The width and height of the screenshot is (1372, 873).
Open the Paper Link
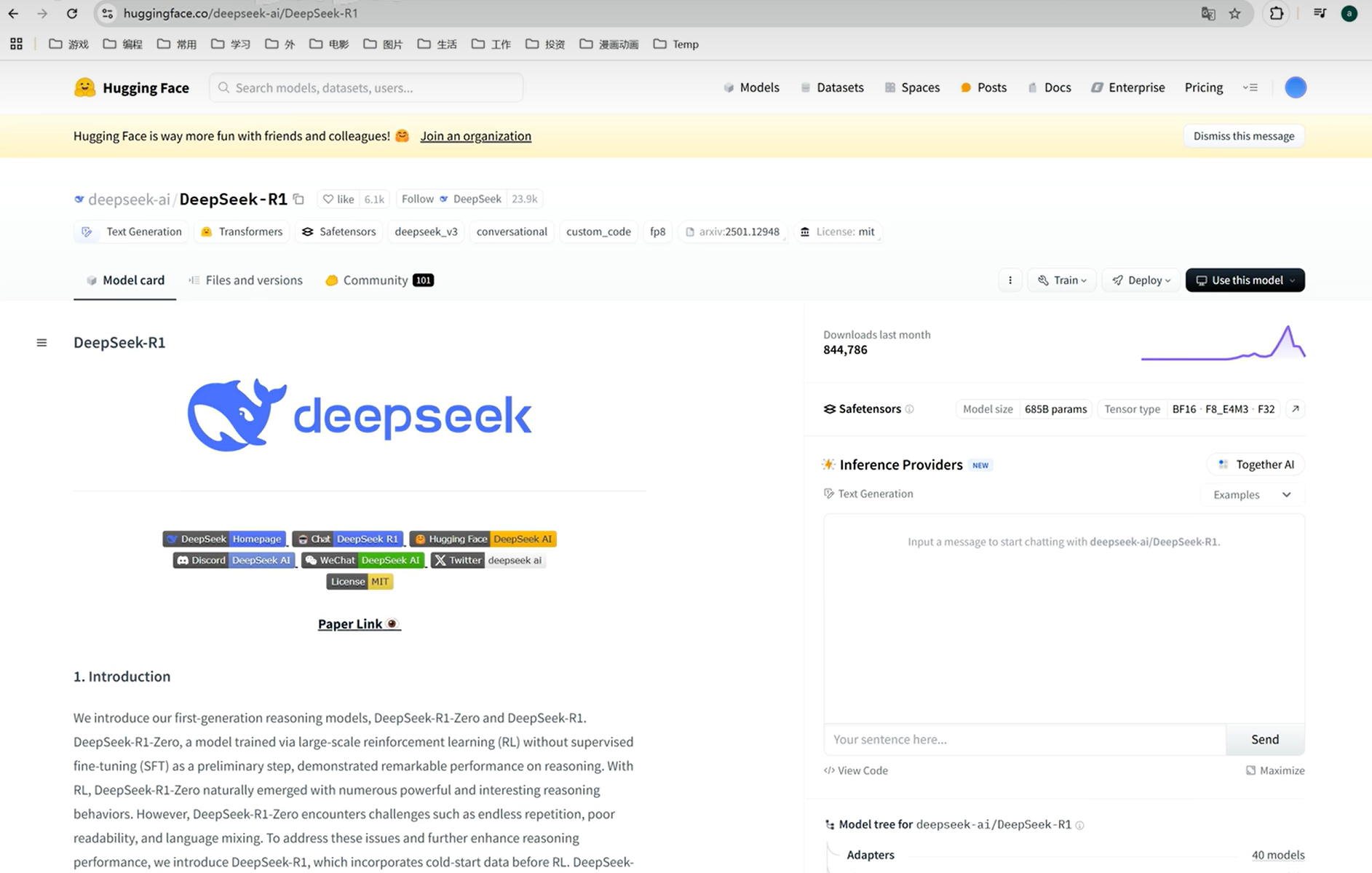pyautogui.click(x=360, y=624)
